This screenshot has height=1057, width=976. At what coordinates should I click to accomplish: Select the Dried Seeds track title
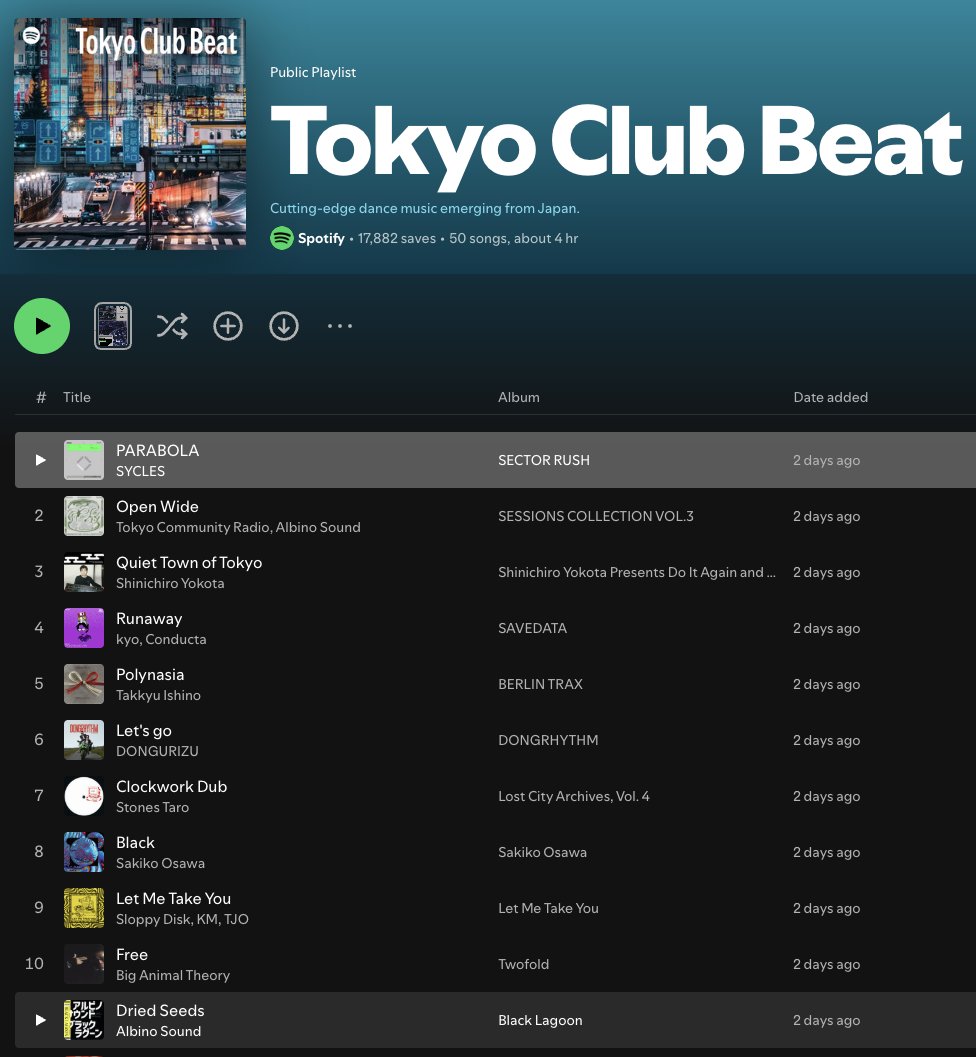pos(160,1010)
